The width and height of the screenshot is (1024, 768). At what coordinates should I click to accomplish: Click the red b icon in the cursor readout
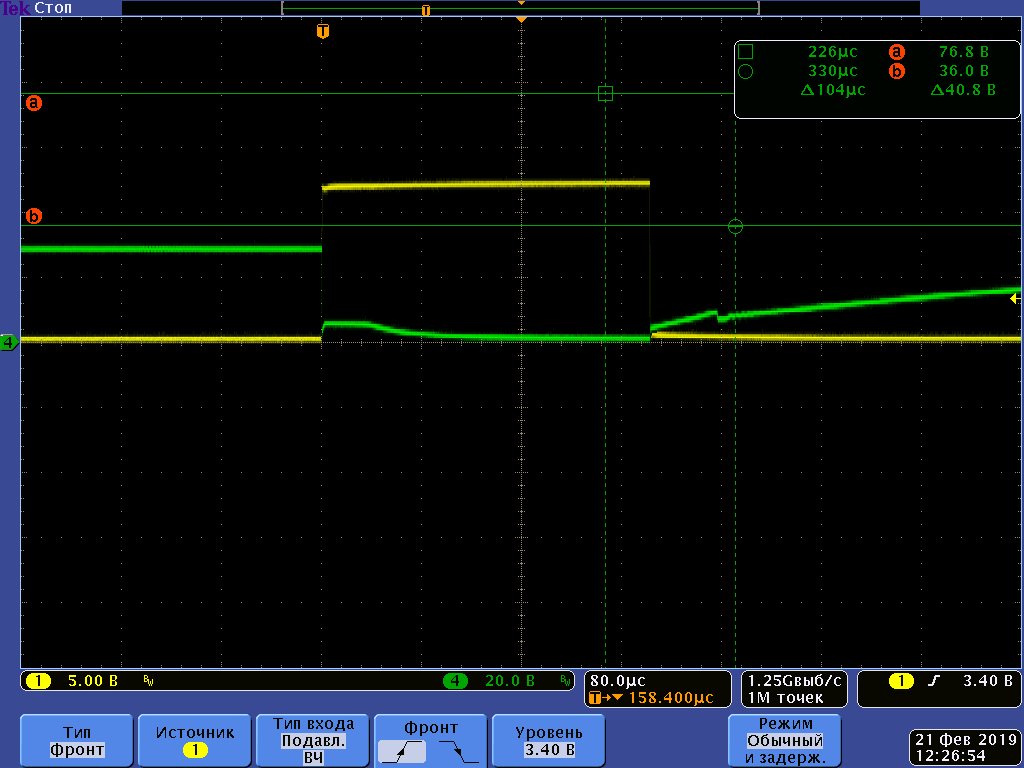[x=897, y=71]
